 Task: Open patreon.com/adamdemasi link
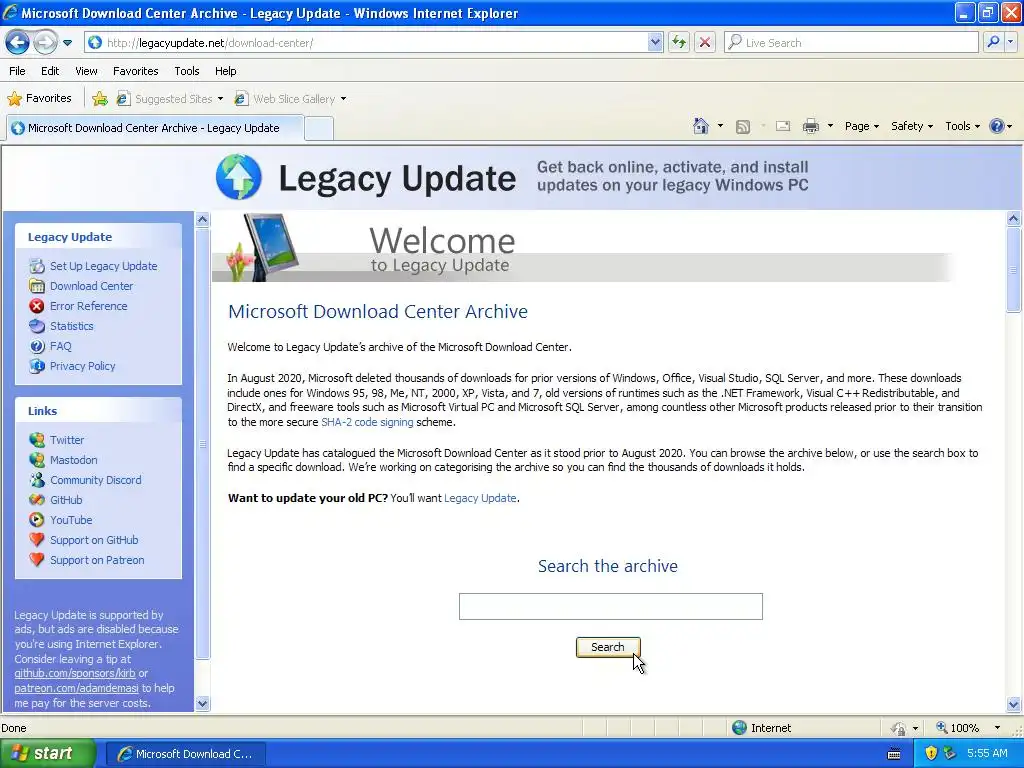(x=76, y=688)
